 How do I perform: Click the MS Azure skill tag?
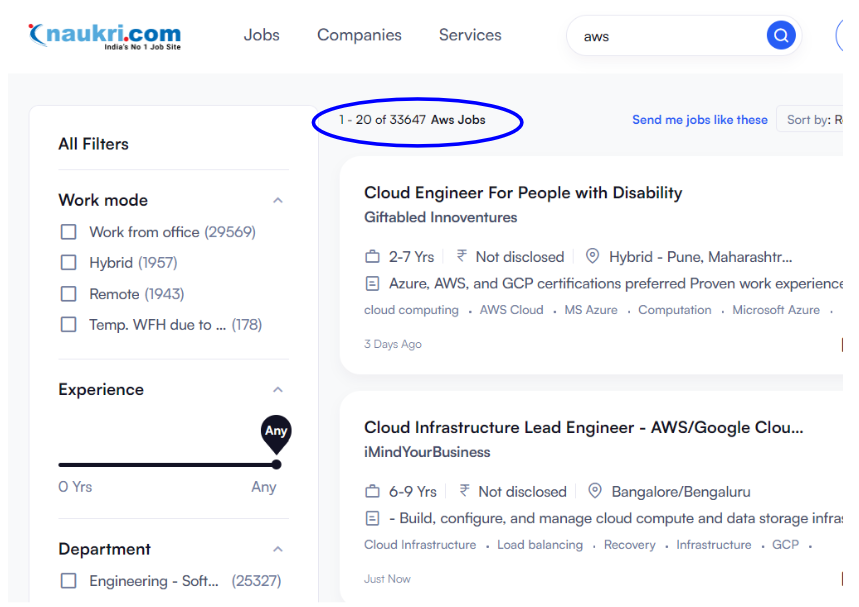click(x=591, y=310)
